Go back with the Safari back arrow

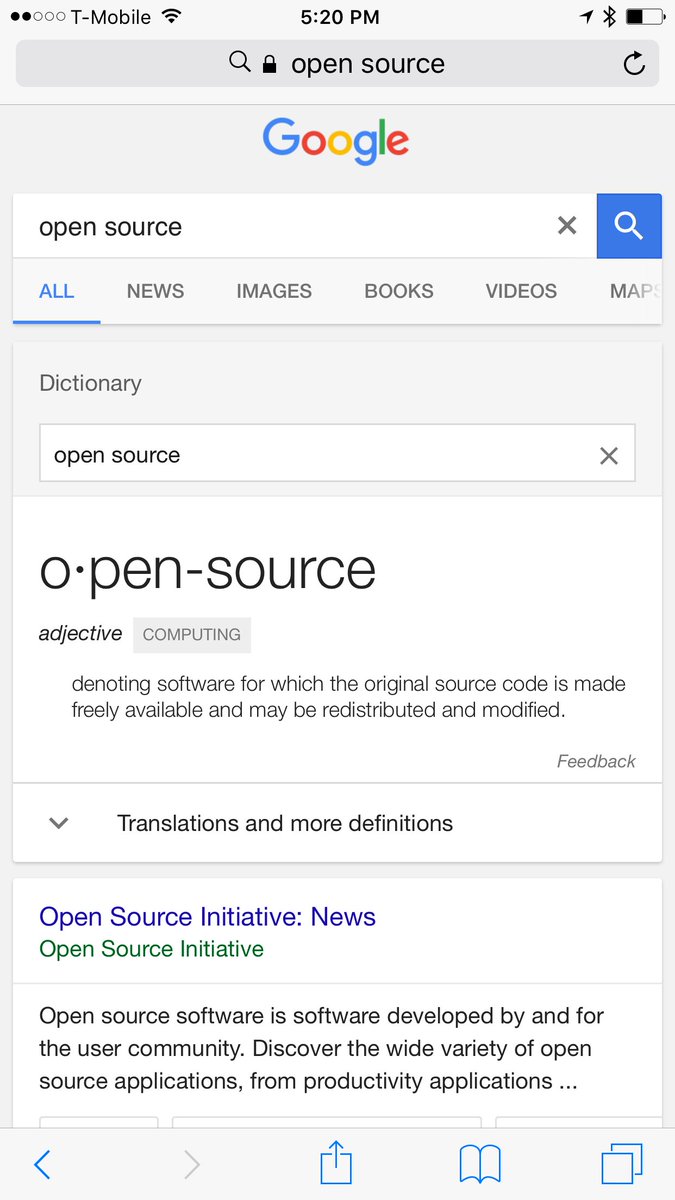41,1164
